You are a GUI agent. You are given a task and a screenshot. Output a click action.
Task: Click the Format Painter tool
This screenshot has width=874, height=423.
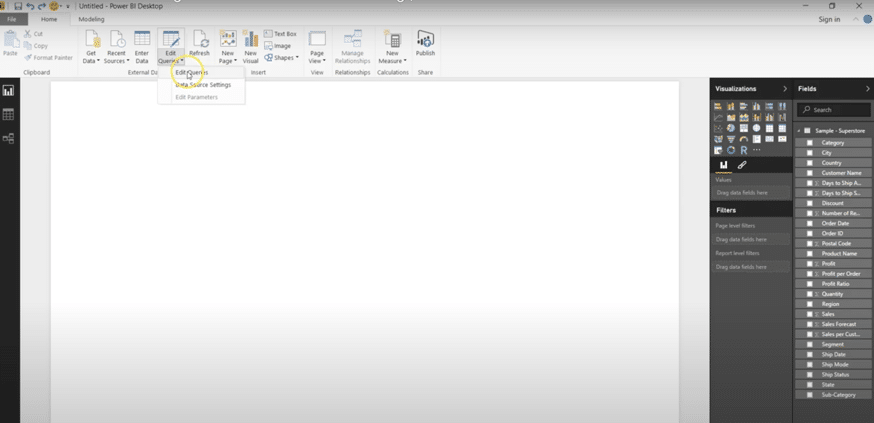[x=48, y=57]
